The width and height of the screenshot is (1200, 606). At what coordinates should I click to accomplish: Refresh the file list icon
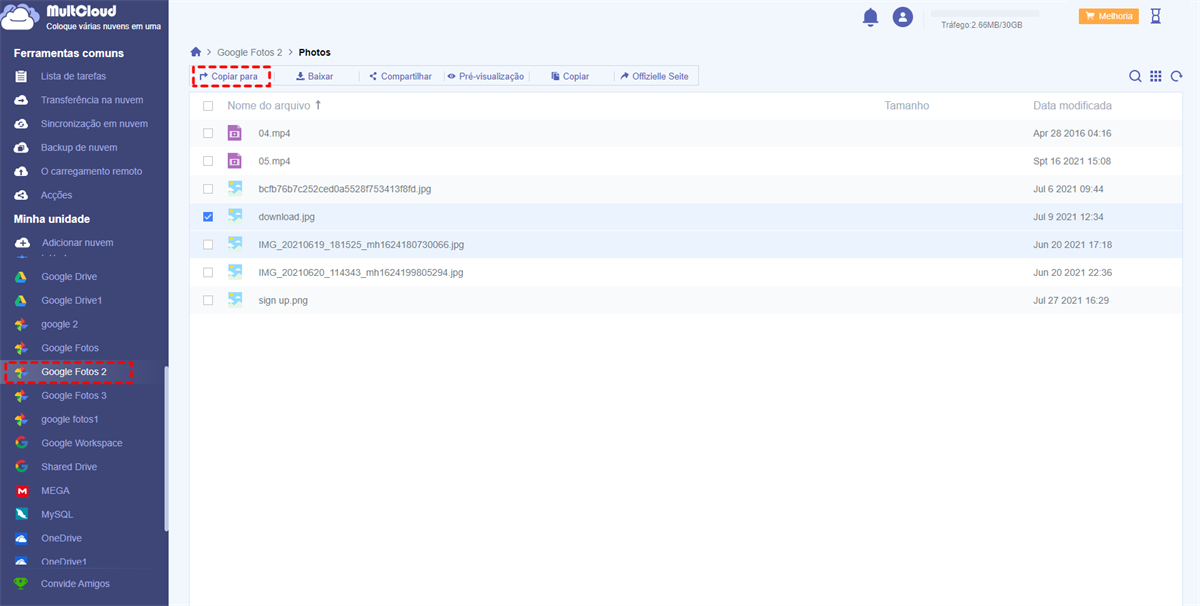1177,76
